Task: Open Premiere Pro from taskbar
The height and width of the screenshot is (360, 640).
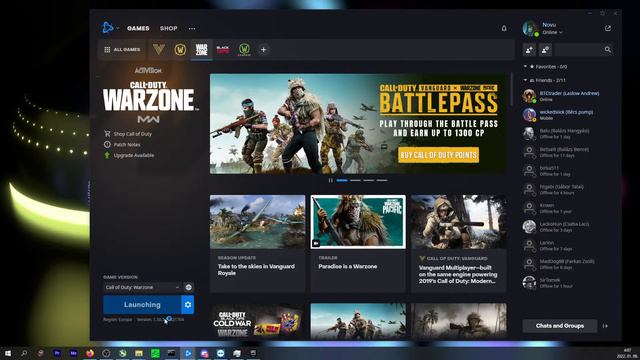Action: tap(57, 353)
